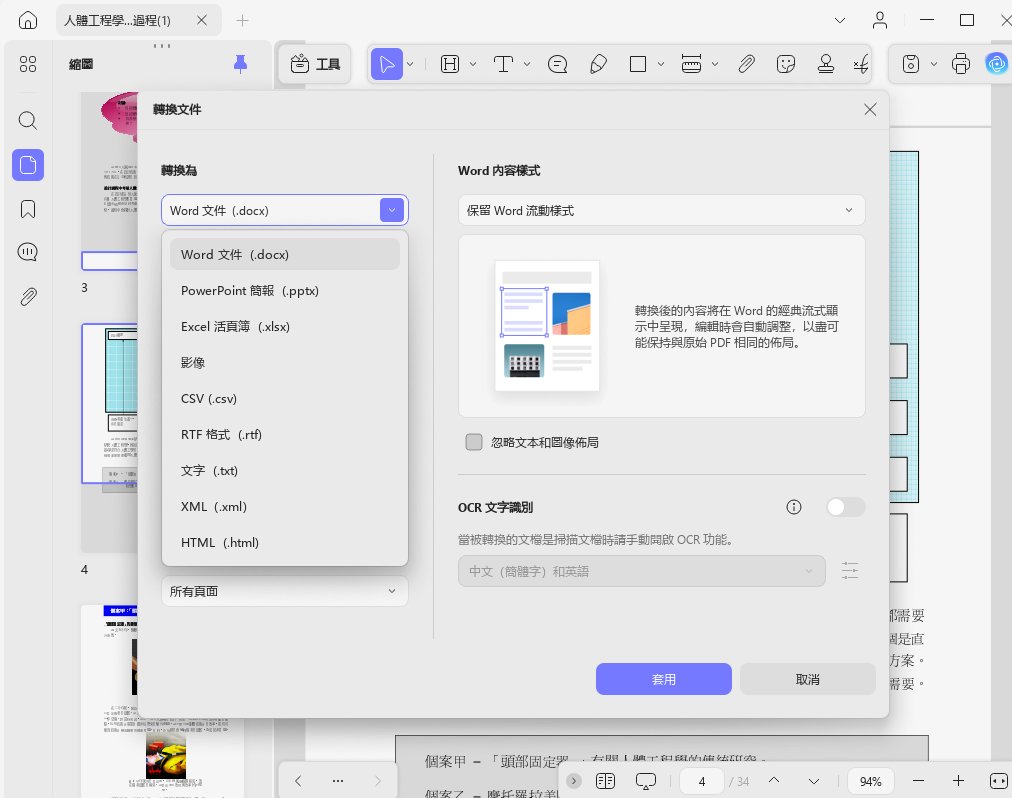Image resolution: width=1012 pixels, height=798 pixels.
Task: Attach a file with paperclip tool
Action: click(746, 64)
